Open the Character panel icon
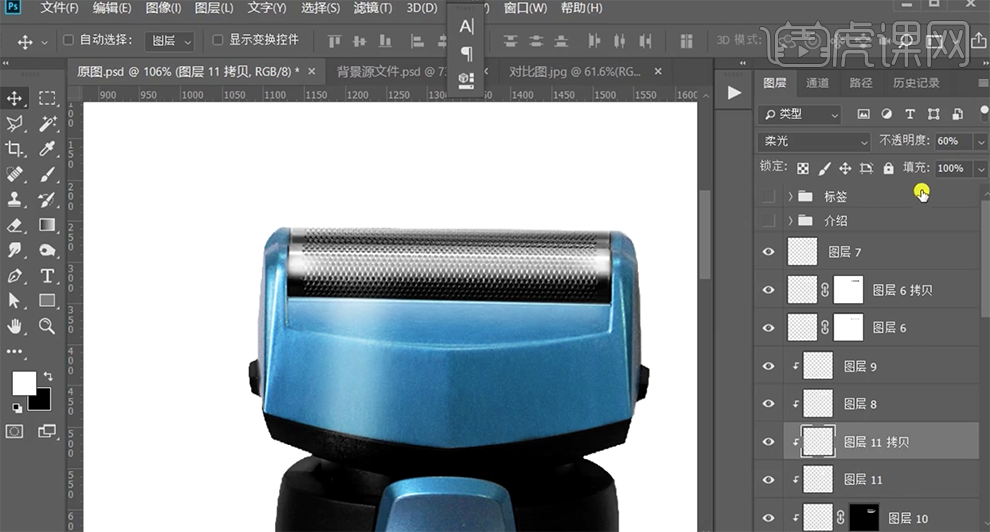 point(466,27)
